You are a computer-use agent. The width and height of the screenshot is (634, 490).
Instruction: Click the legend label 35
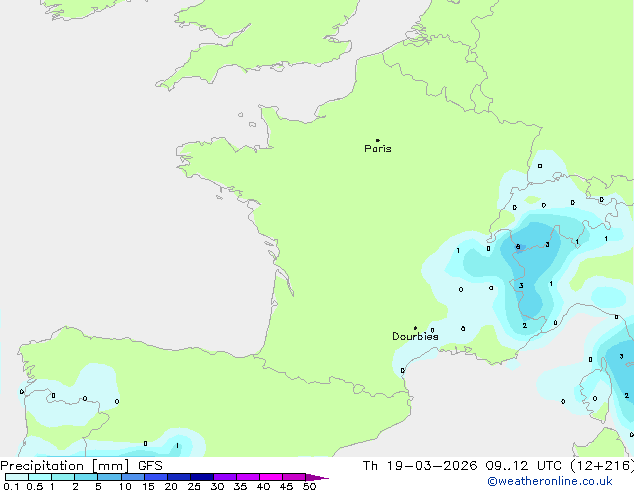click(x=240, y=486)
